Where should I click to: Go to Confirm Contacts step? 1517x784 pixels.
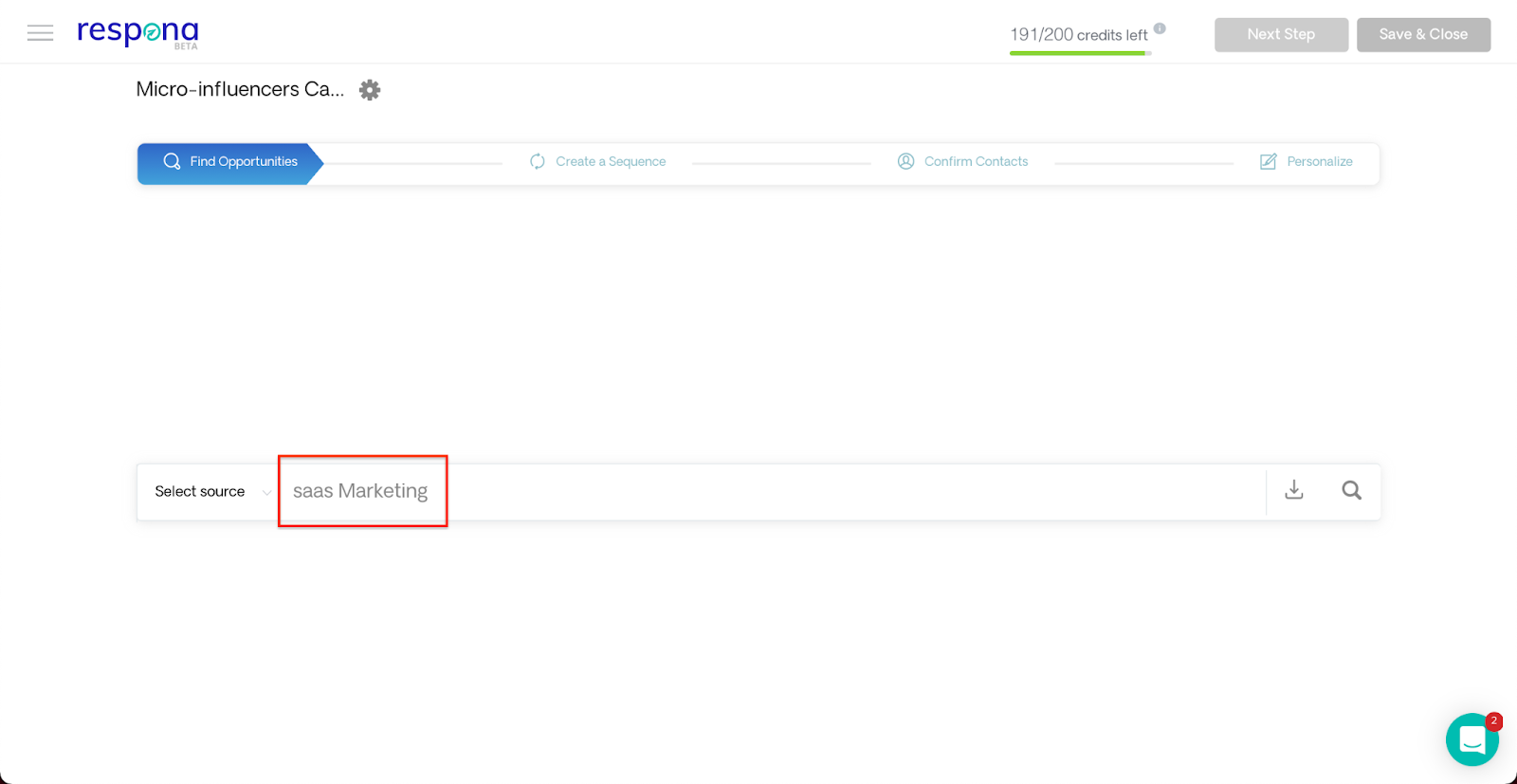[963, 162]
